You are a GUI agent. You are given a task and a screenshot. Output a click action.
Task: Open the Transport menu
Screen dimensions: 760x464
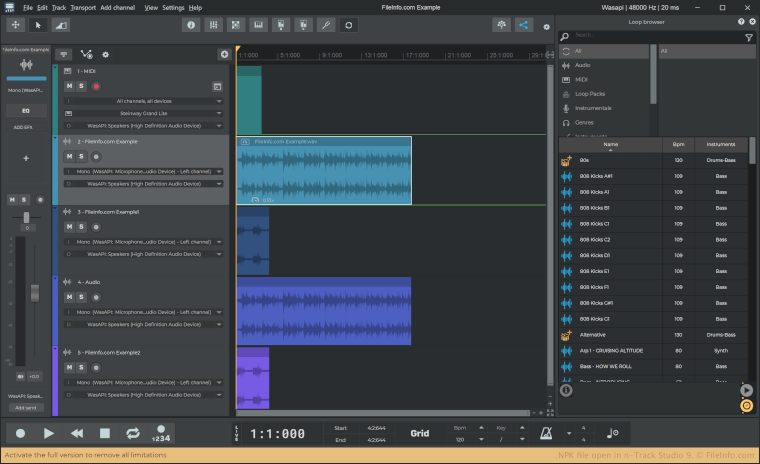click(83, 7)
